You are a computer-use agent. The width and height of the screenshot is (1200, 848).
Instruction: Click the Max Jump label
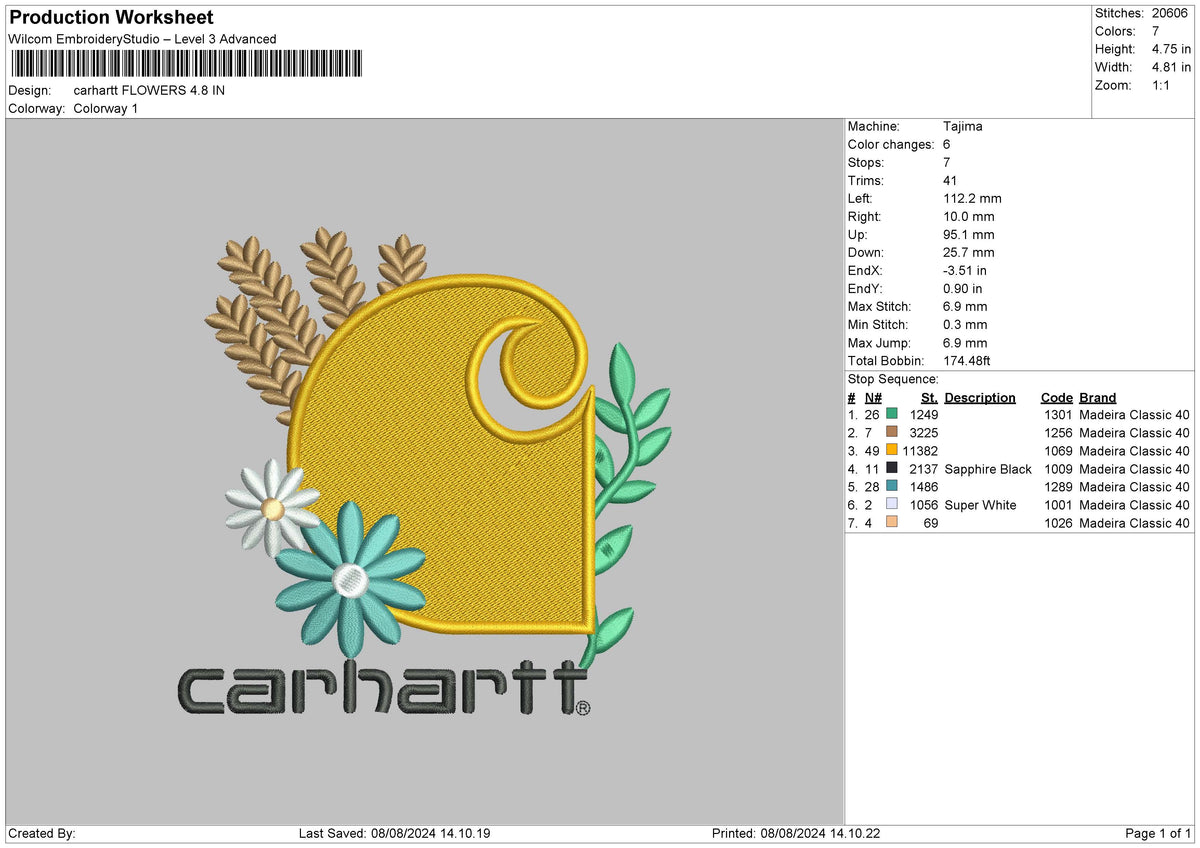[x=878, y=342]
